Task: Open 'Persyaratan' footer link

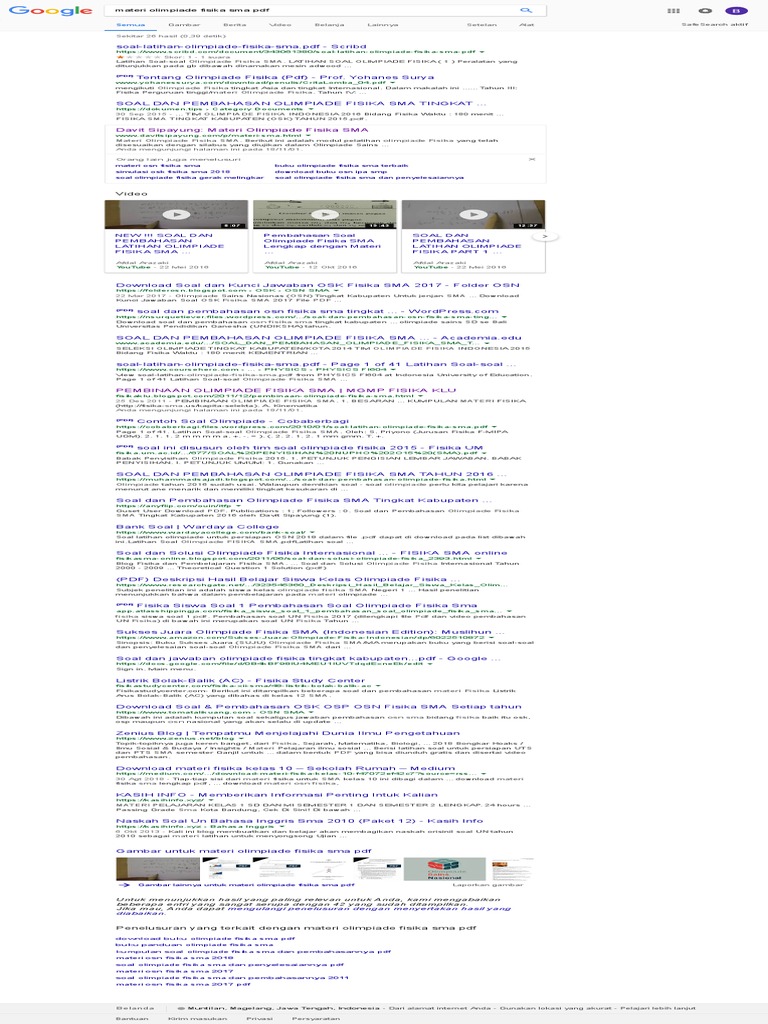Action: 315,1018
